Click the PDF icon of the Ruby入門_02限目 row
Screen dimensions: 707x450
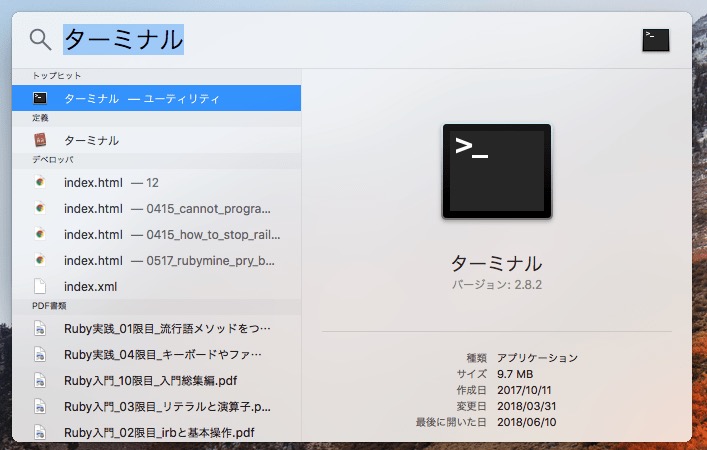pos(40,432)
